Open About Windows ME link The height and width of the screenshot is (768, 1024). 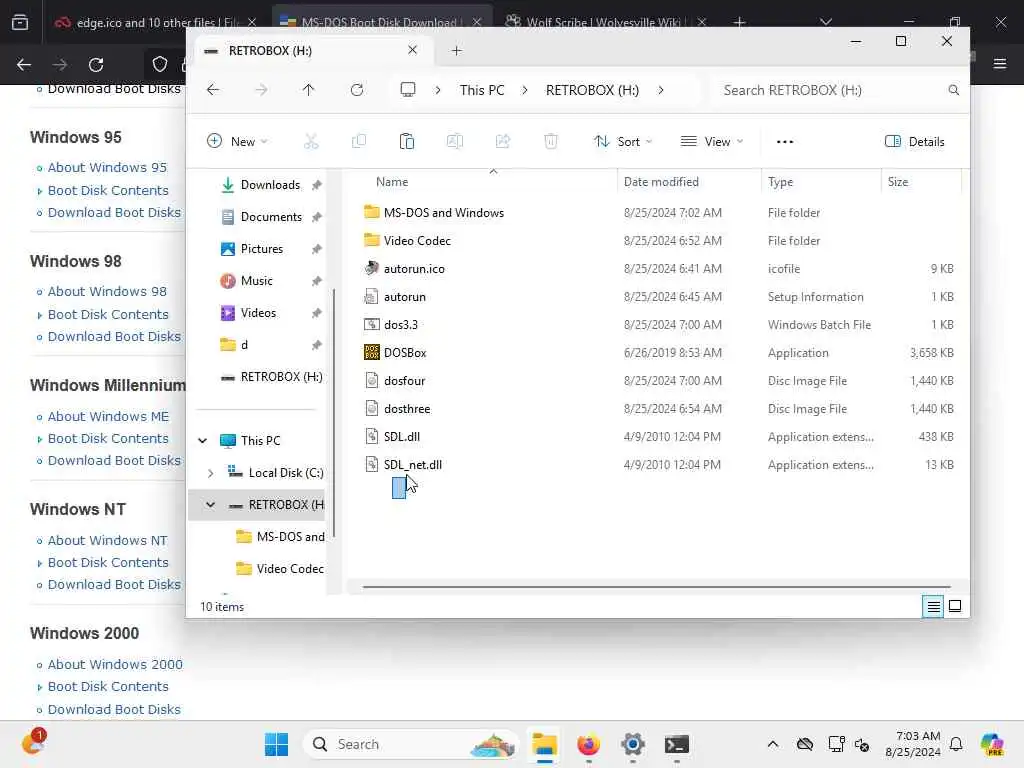click(108, 417)
